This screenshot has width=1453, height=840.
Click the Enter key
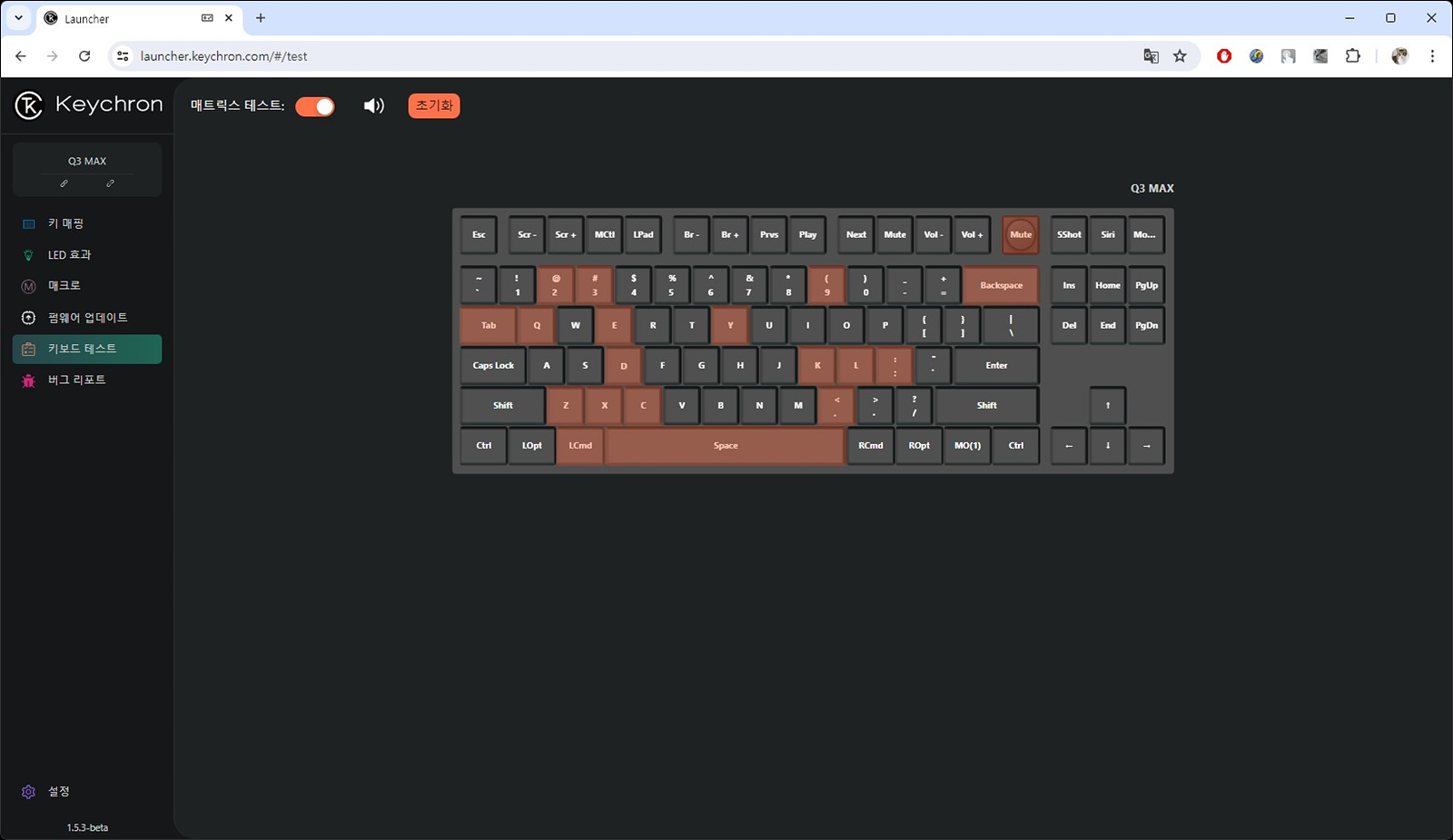(x=996, y=366)
